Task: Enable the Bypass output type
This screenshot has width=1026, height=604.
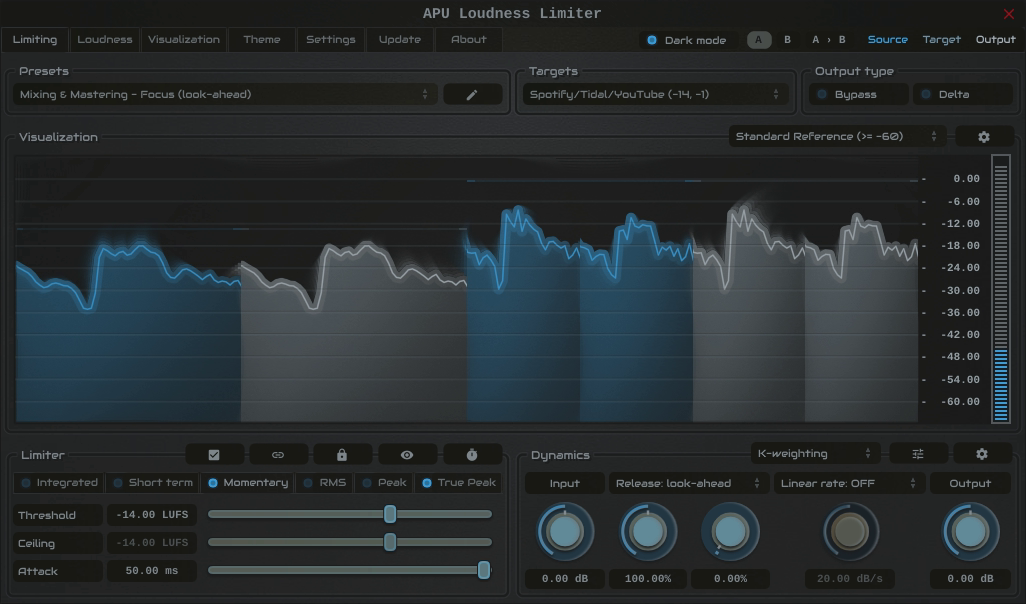Action: pyautogui.click(x=858, y=94)
